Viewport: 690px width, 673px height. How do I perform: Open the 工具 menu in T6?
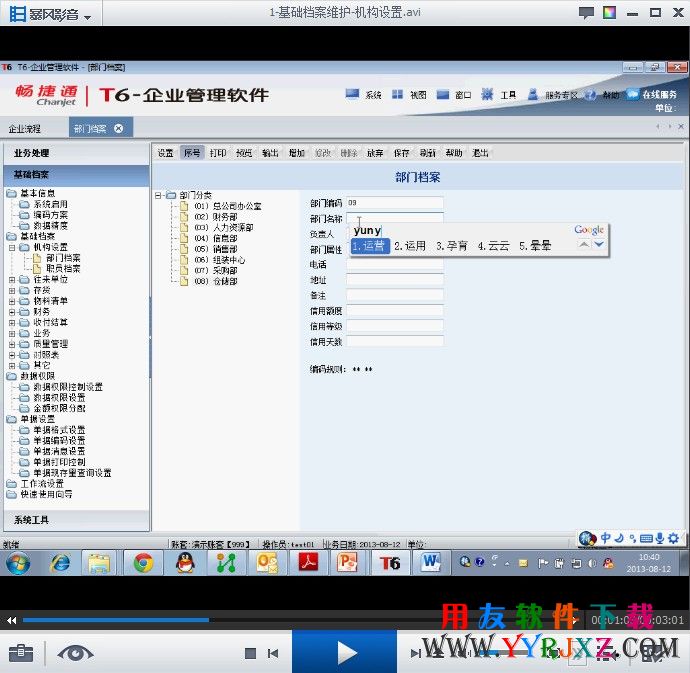coord(499,95)
